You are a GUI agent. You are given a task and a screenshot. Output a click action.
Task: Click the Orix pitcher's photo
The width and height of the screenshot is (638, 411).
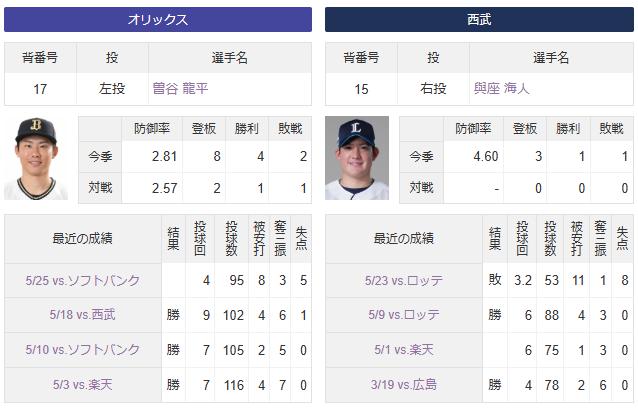point(36,158)
